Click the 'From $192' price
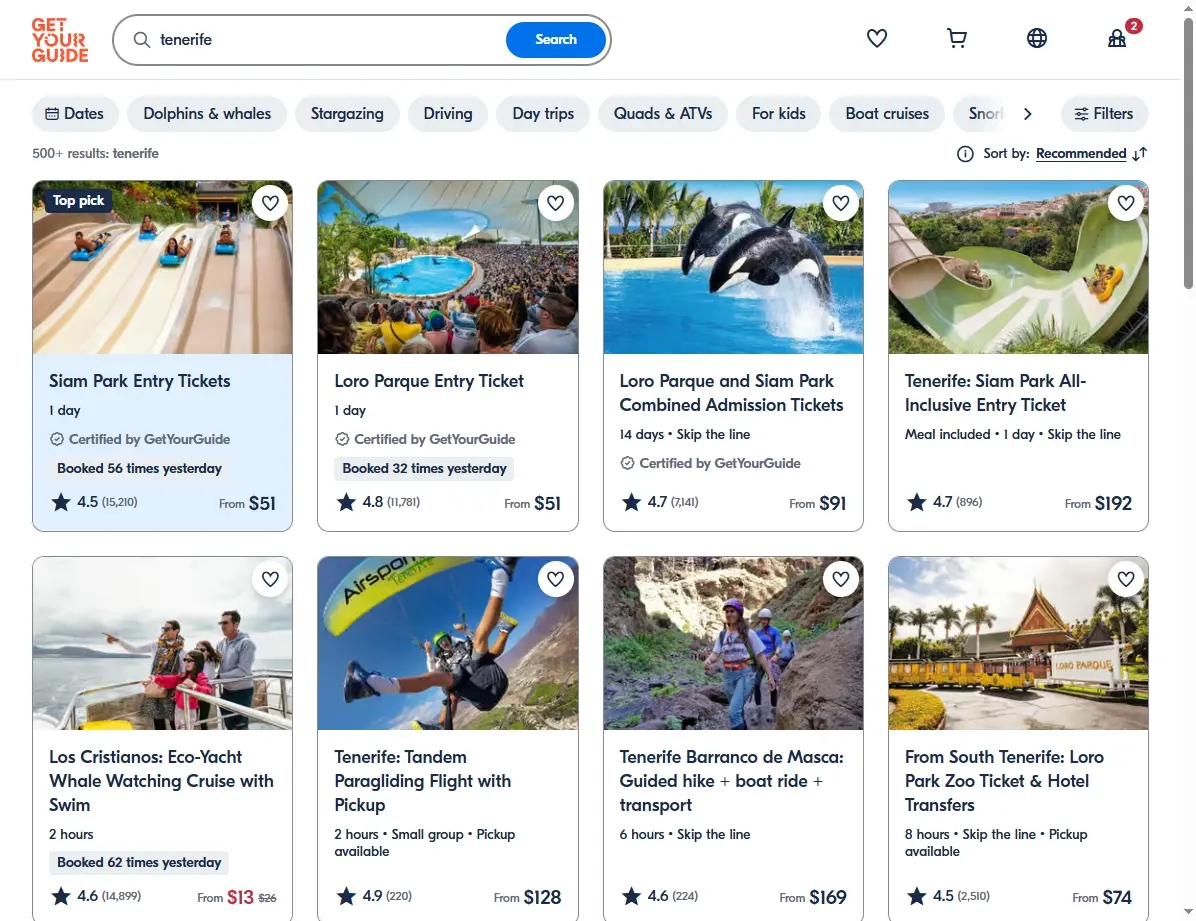1196x921 pixels. pos(1098,504)
